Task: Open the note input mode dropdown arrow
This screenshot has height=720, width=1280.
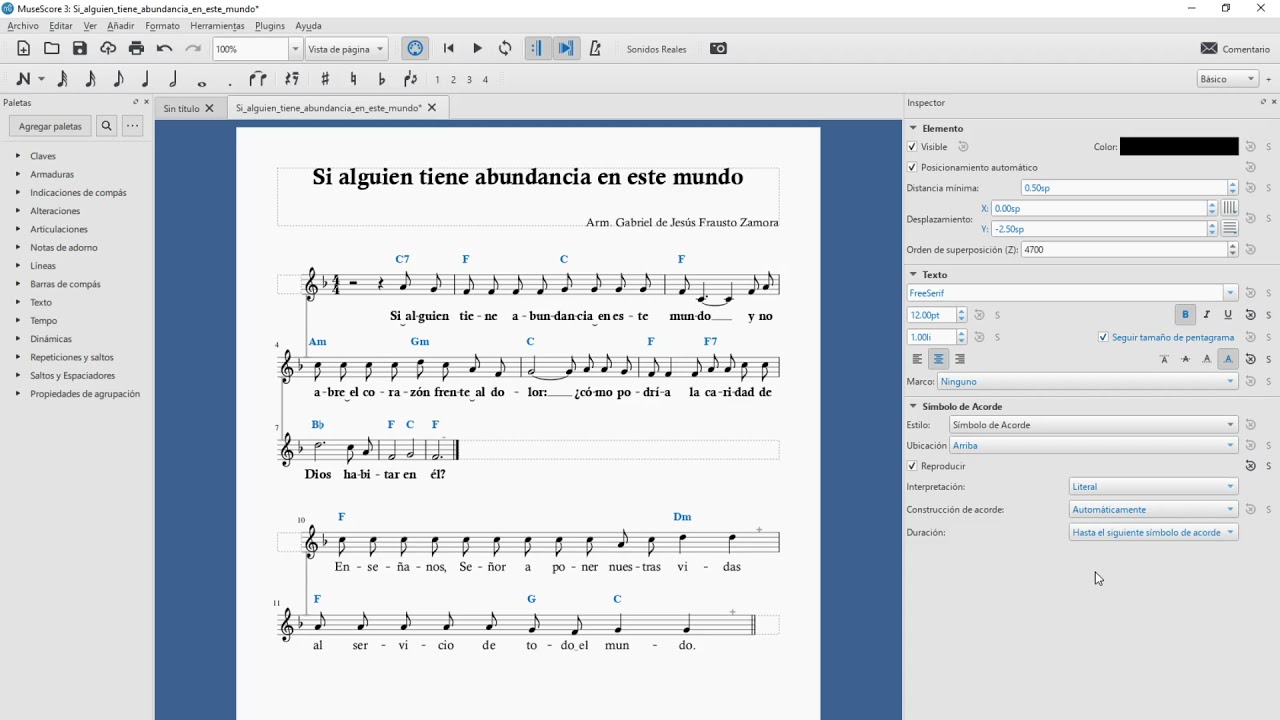Action: tap(41, 79)
